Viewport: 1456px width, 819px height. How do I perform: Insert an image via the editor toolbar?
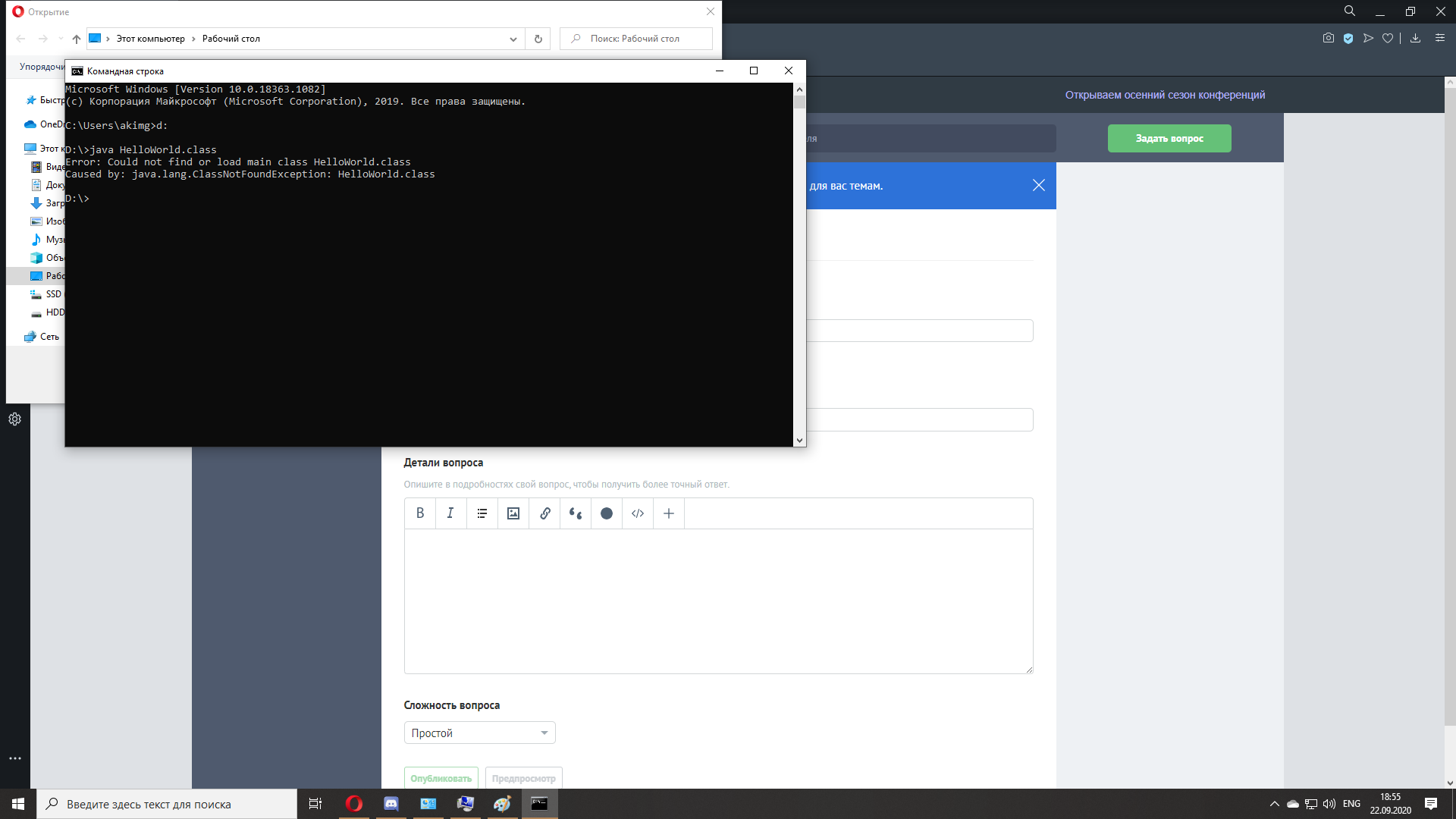[513, 513]
